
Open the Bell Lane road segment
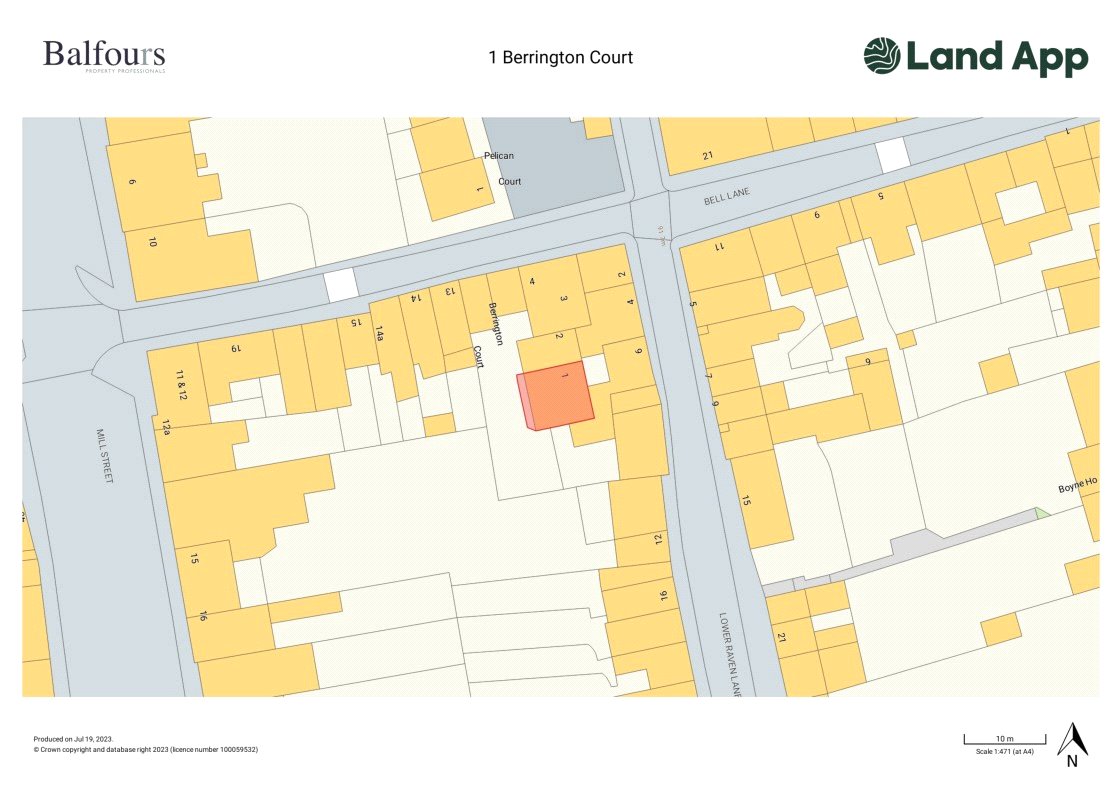729,196
